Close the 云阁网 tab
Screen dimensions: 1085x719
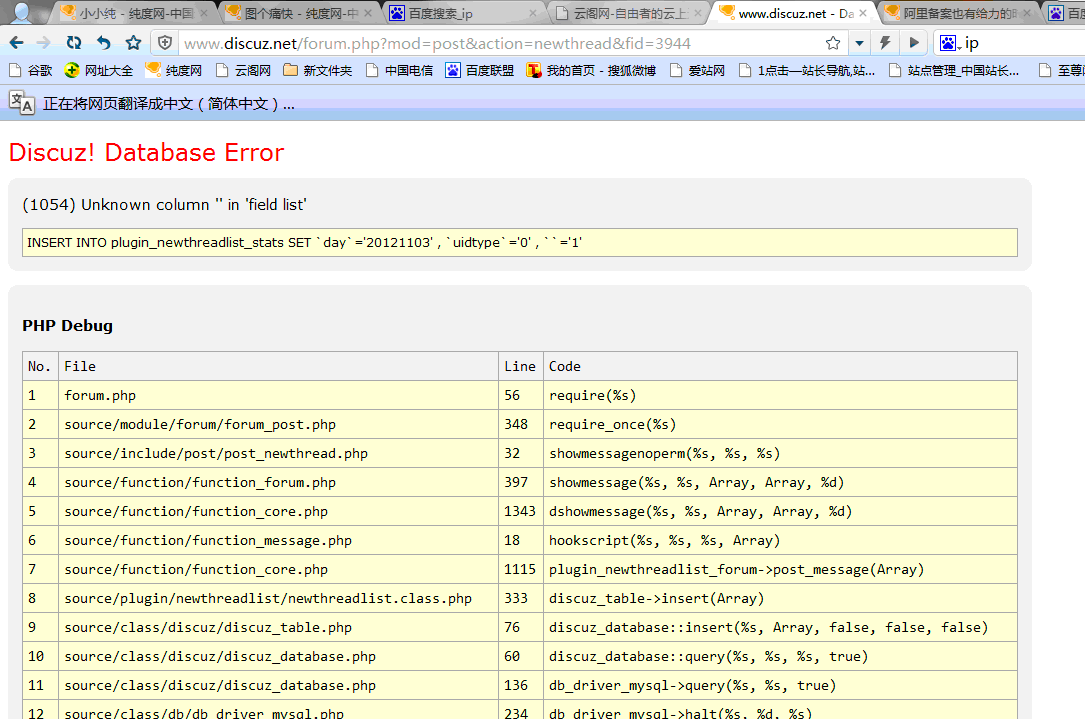tap(698, 13)
